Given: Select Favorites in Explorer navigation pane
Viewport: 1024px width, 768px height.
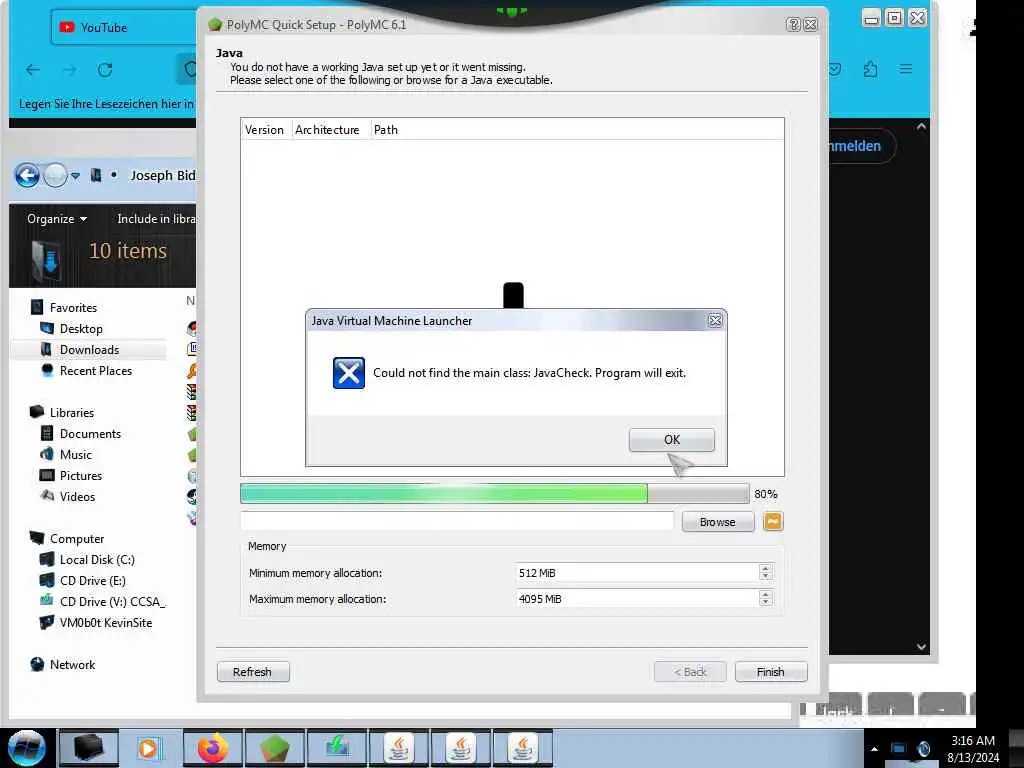Looking at the screenshot, I should [x=73, y=308].
